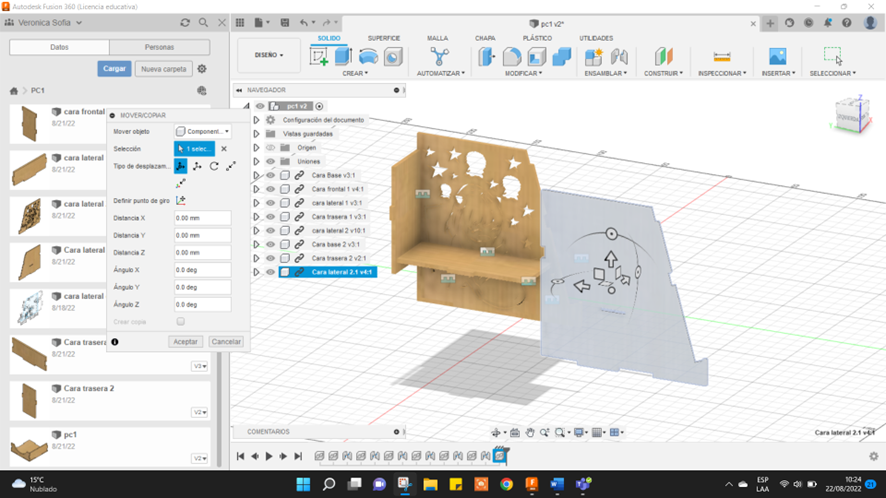Open the Personas tab

tap(159, 47)
